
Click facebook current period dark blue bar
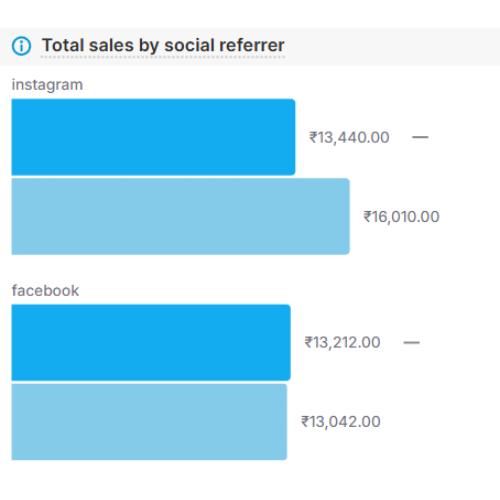(x=151, y=342)
